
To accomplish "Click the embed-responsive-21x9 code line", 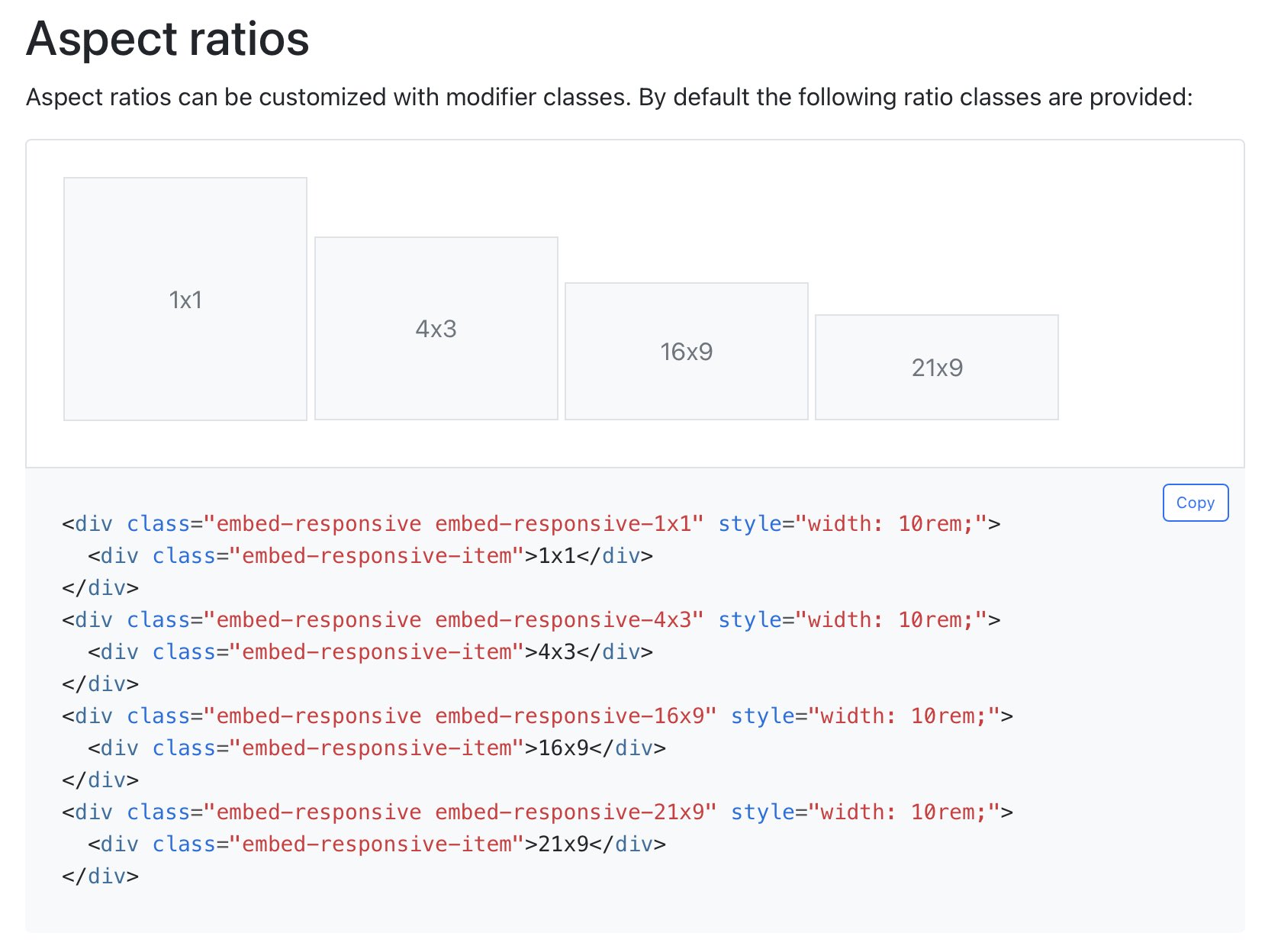I will point(537,812).
